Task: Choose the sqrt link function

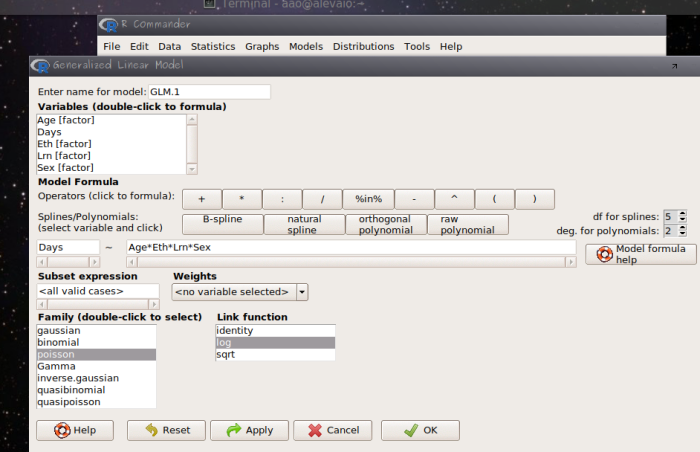Action: [226, 354]
